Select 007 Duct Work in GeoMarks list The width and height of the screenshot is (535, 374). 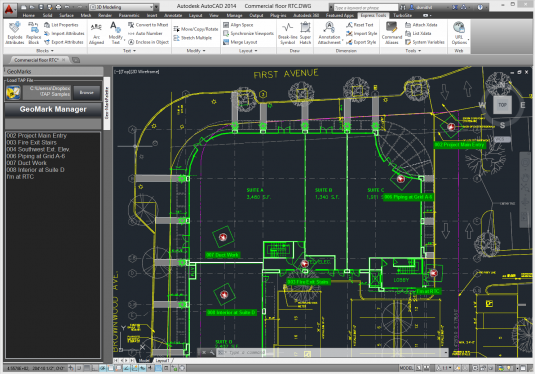coord(27,163)
